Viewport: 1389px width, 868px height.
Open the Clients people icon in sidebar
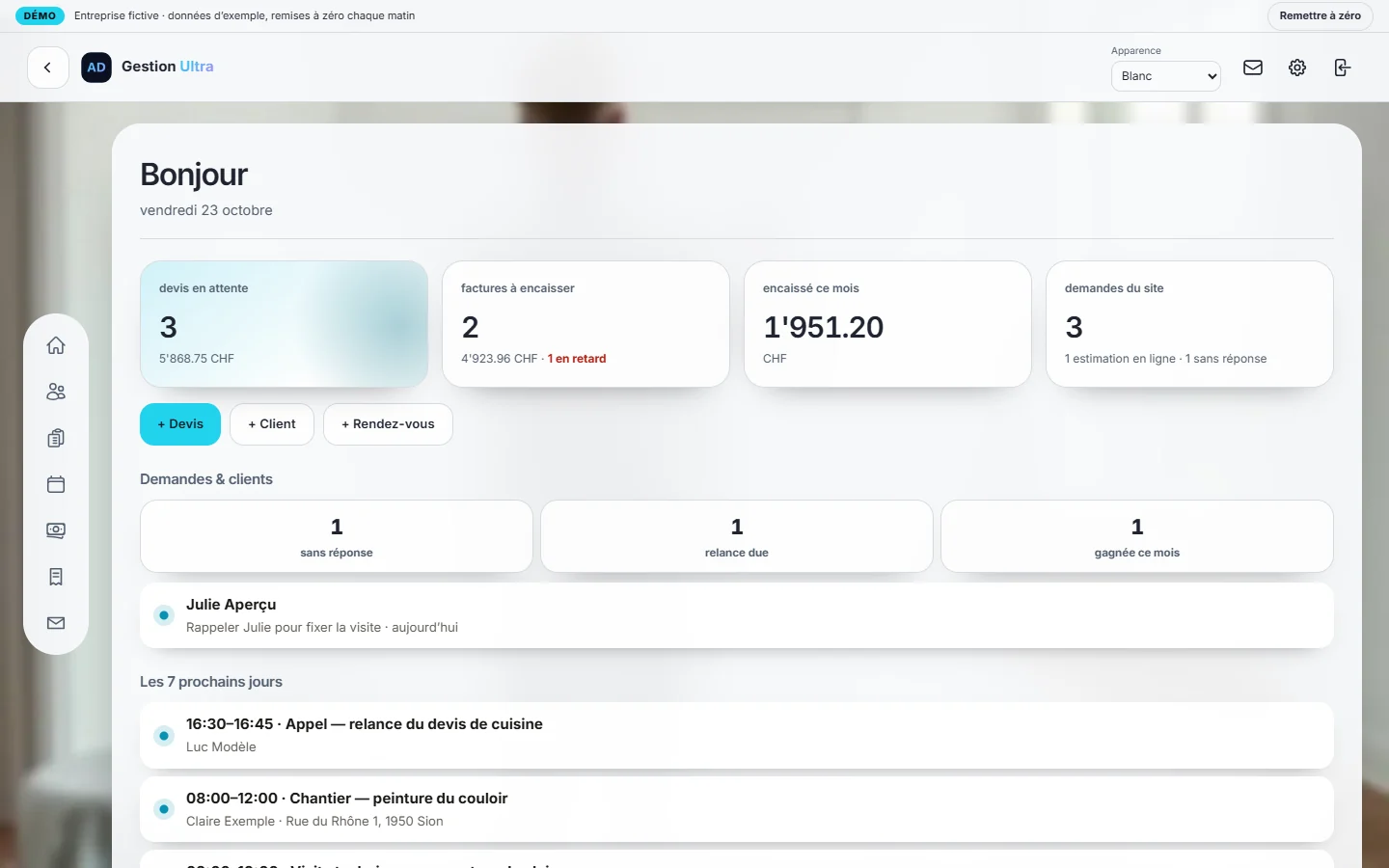click(x=56, y=392)
